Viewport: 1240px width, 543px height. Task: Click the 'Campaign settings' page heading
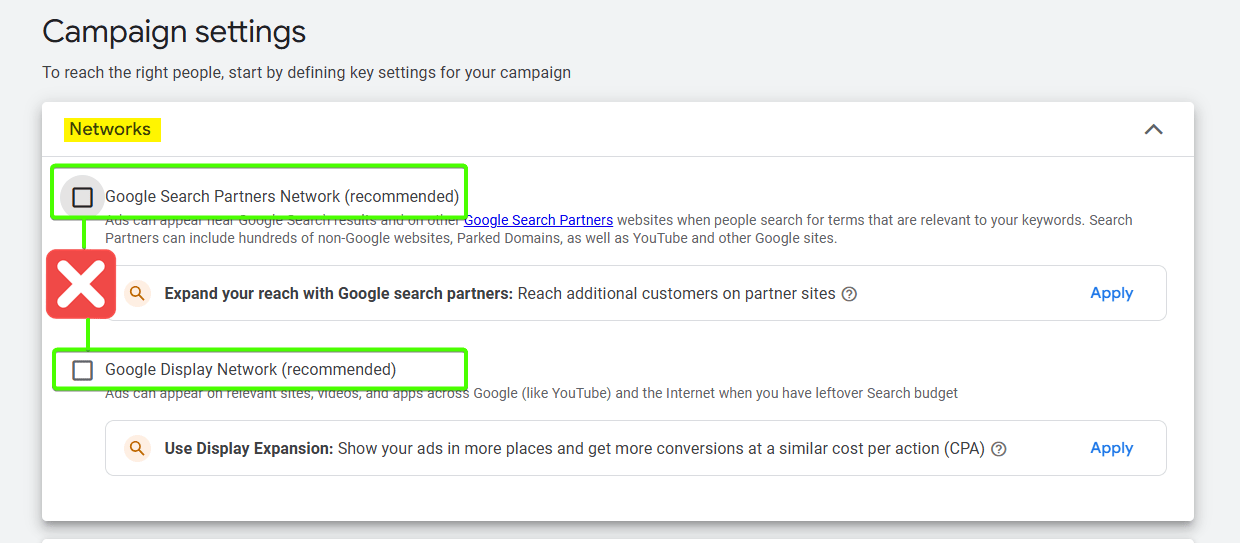click(174, 32)
